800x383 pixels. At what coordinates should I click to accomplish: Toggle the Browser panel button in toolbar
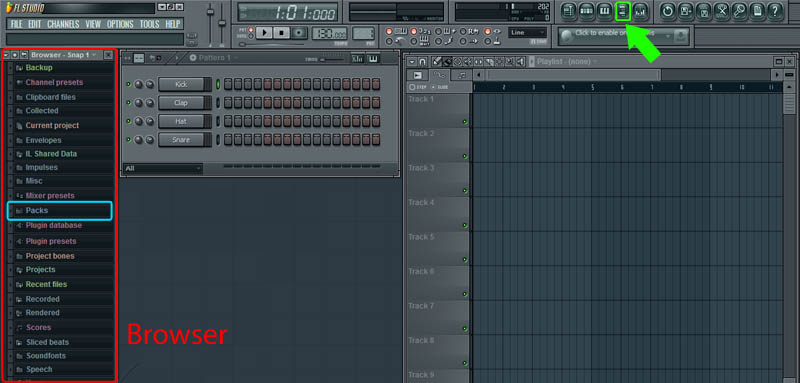[622, 10]
